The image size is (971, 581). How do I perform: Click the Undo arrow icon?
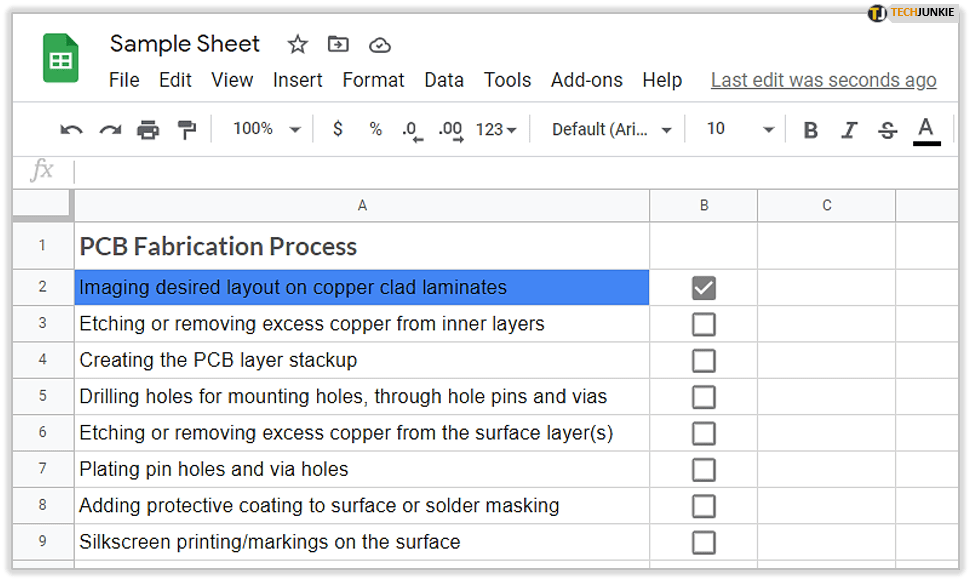point(71,129)
